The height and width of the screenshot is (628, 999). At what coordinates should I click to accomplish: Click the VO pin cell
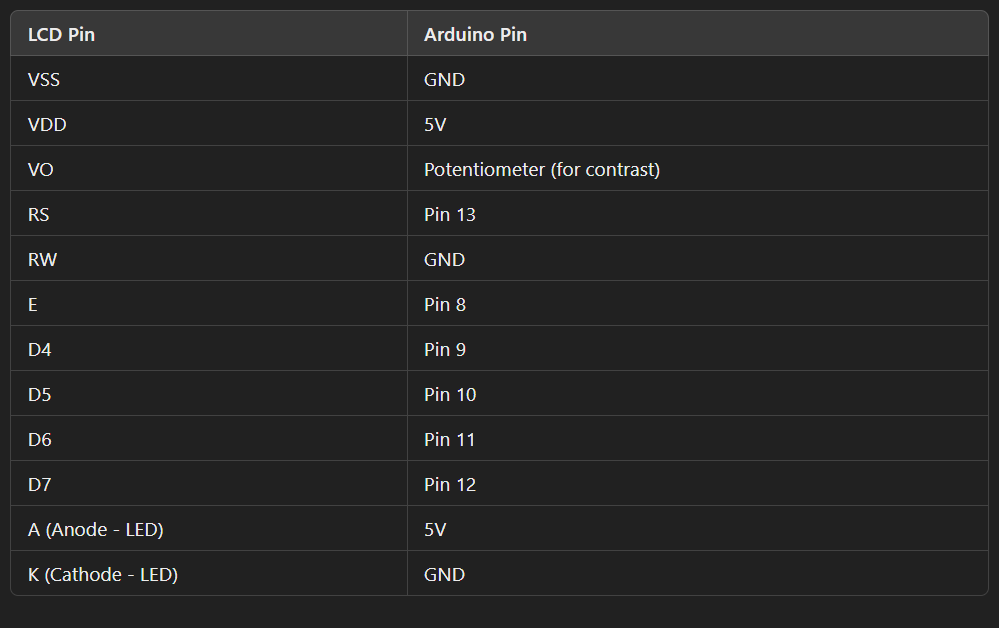pos(209,169)
